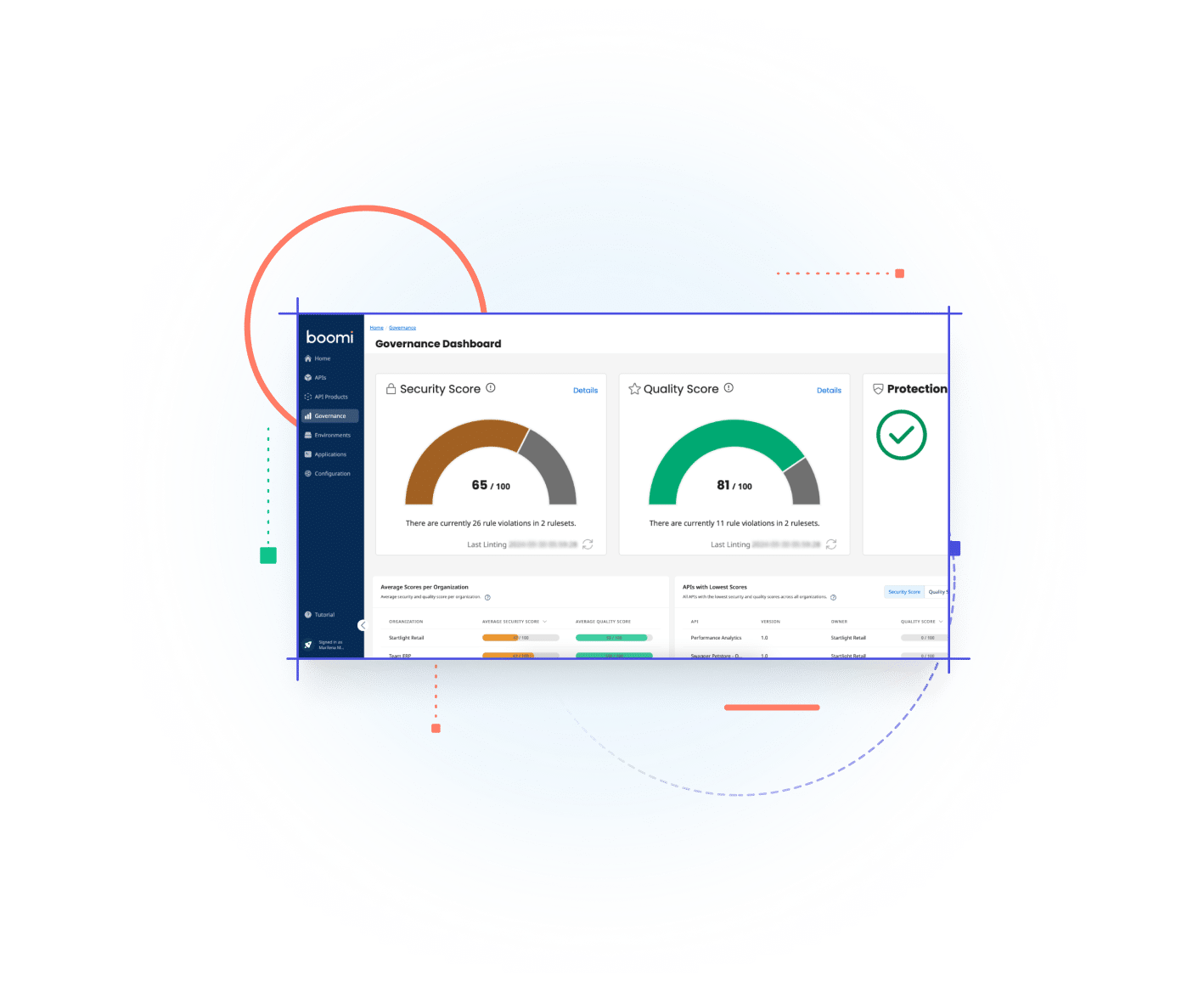
Task: Open Details for Security Score
Action: (585, 391)
